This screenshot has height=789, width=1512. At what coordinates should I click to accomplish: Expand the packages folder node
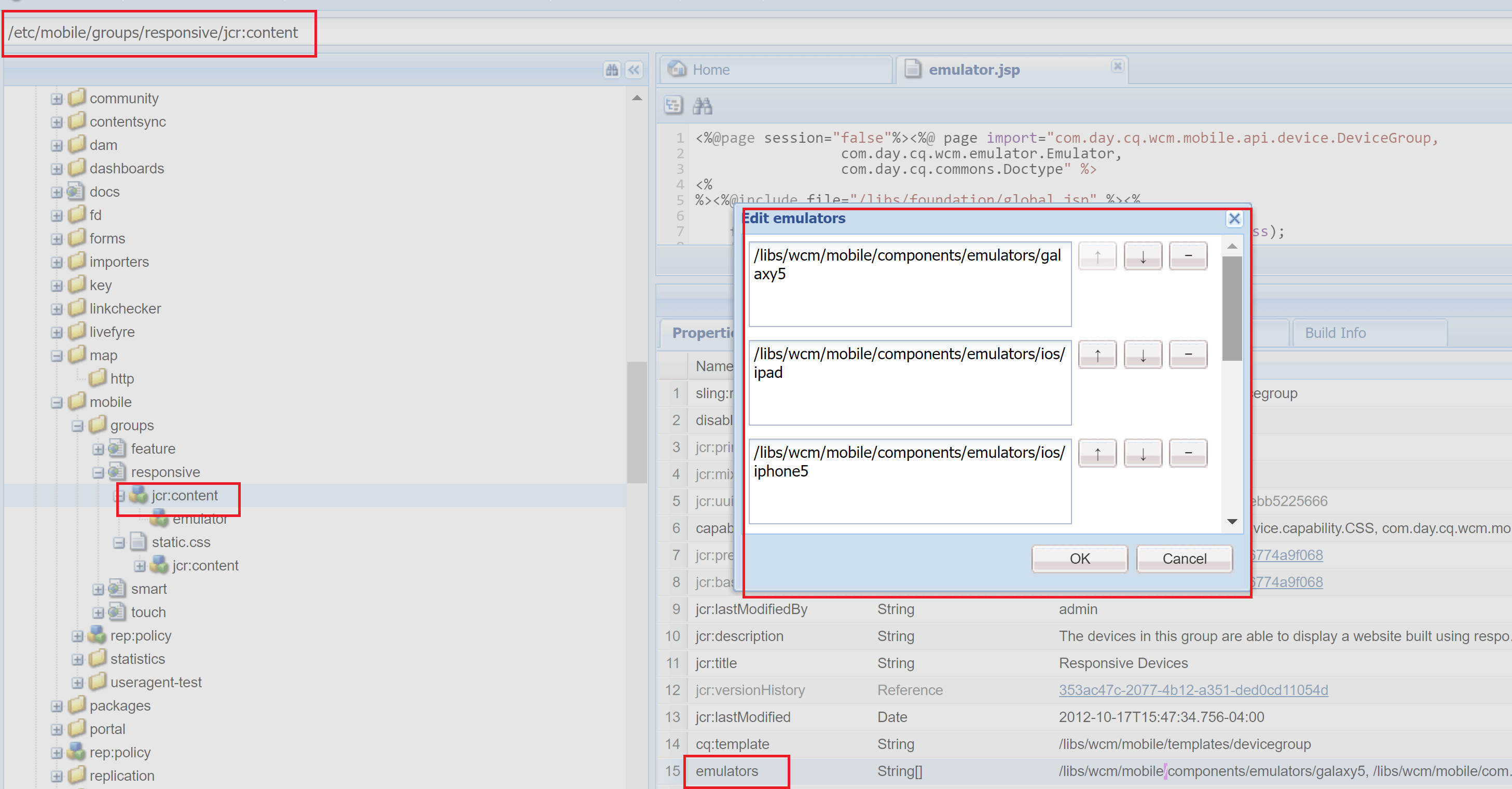[57, 705]
